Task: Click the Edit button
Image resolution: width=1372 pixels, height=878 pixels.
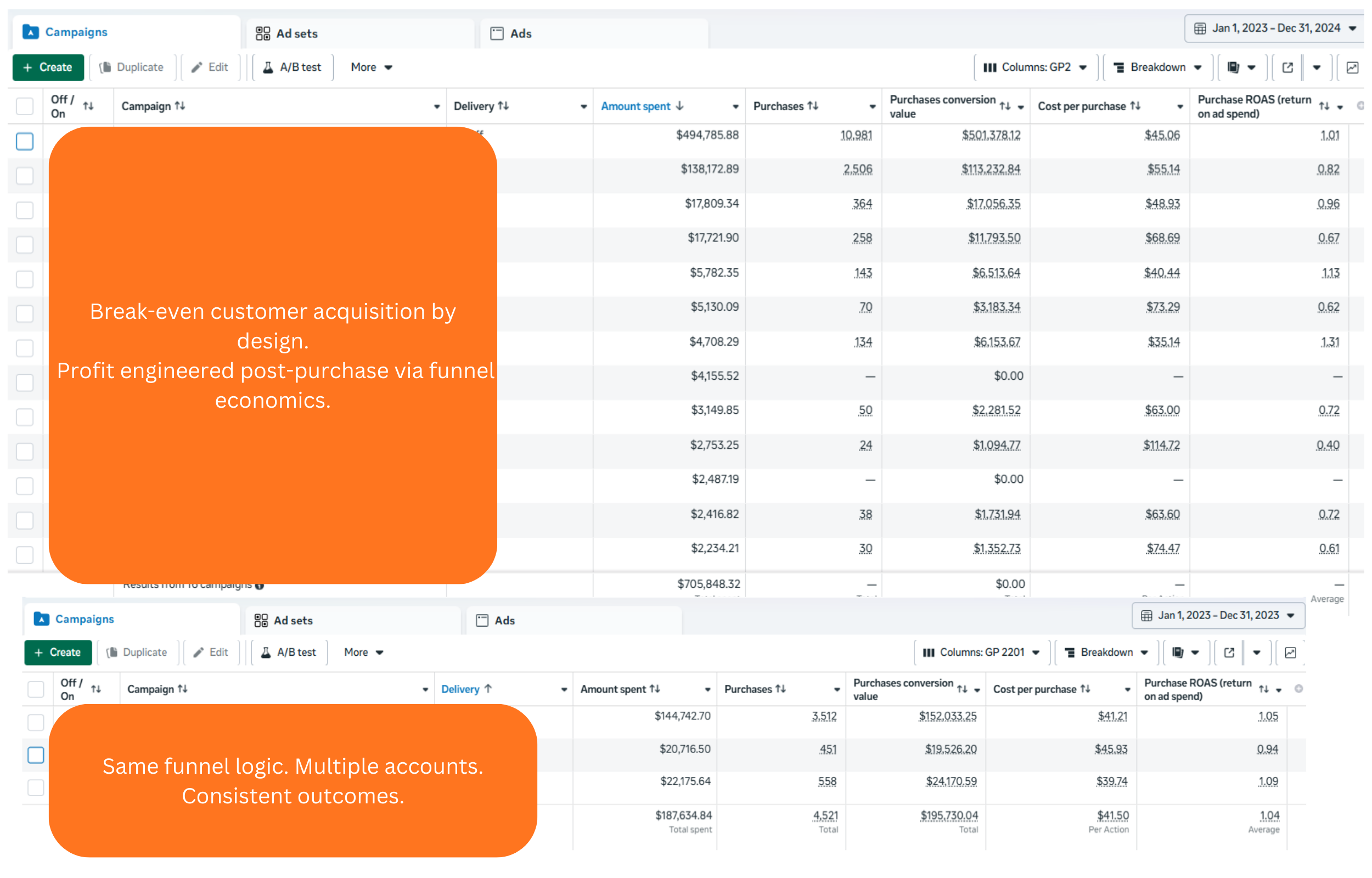Action: point(210,67)
